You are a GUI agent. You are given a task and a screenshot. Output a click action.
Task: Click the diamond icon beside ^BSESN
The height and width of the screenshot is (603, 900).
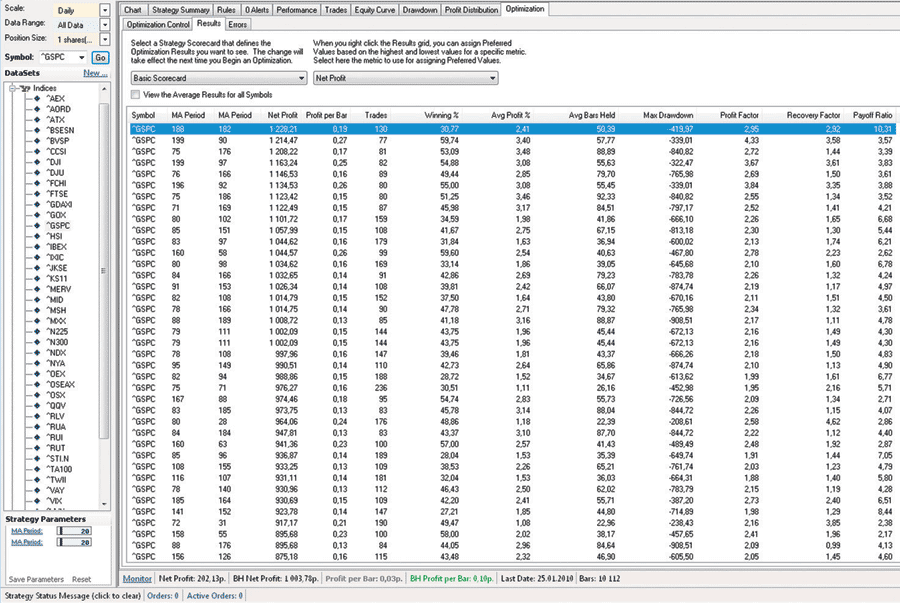click(x=37, y=130)
